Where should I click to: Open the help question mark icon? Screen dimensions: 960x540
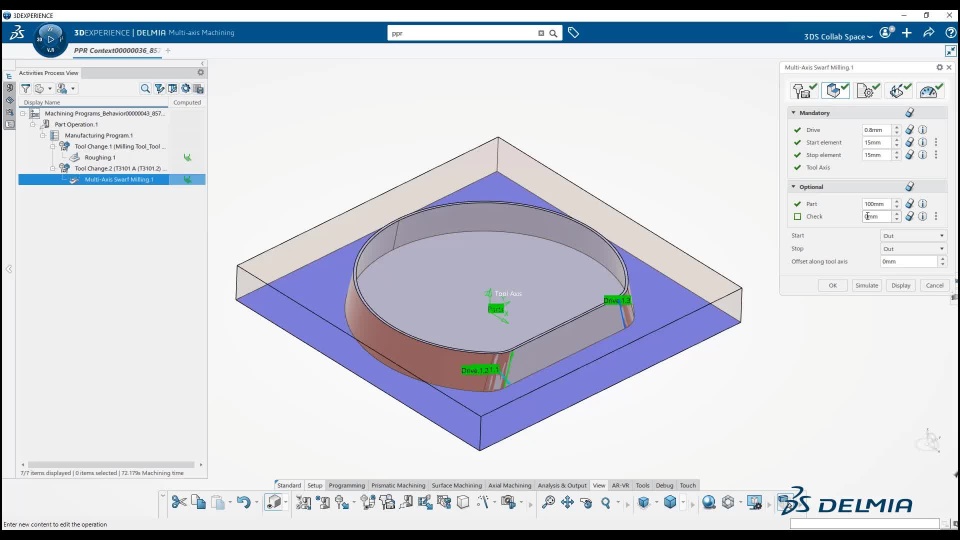pyautogui.click(x=950, y=33)
